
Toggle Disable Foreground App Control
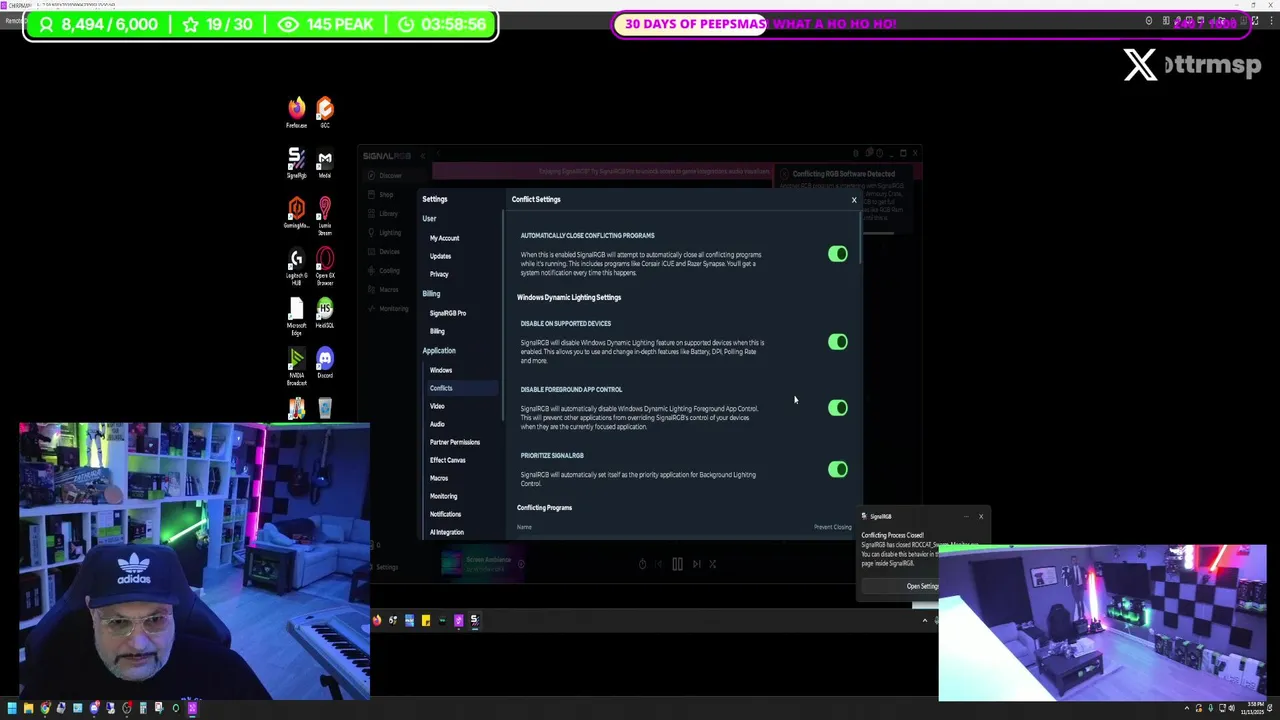pos(838,408)
